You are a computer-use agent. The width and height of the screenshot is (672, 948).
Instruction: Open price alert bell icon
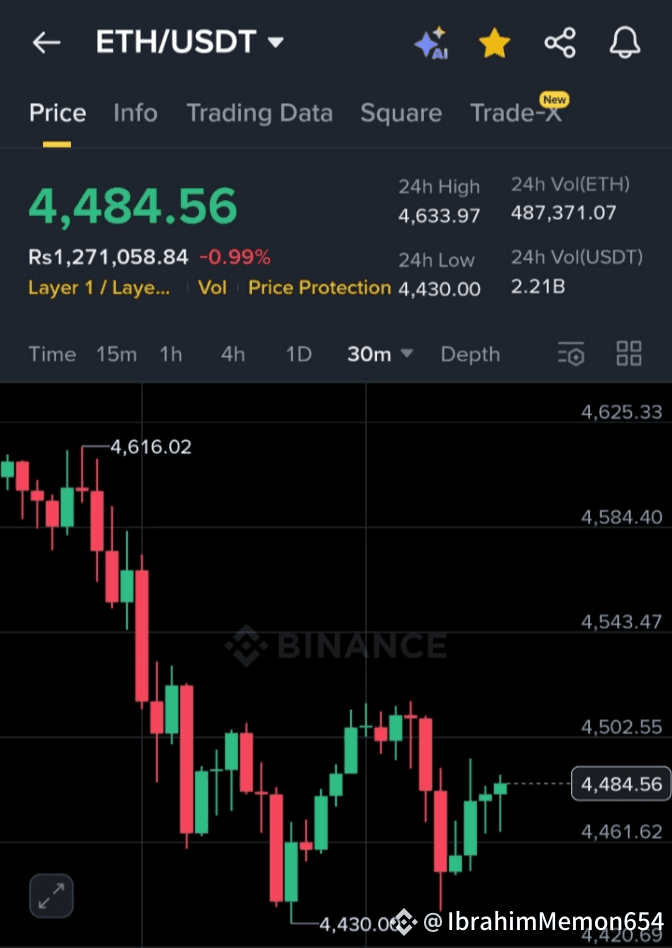tap(625, 43)
